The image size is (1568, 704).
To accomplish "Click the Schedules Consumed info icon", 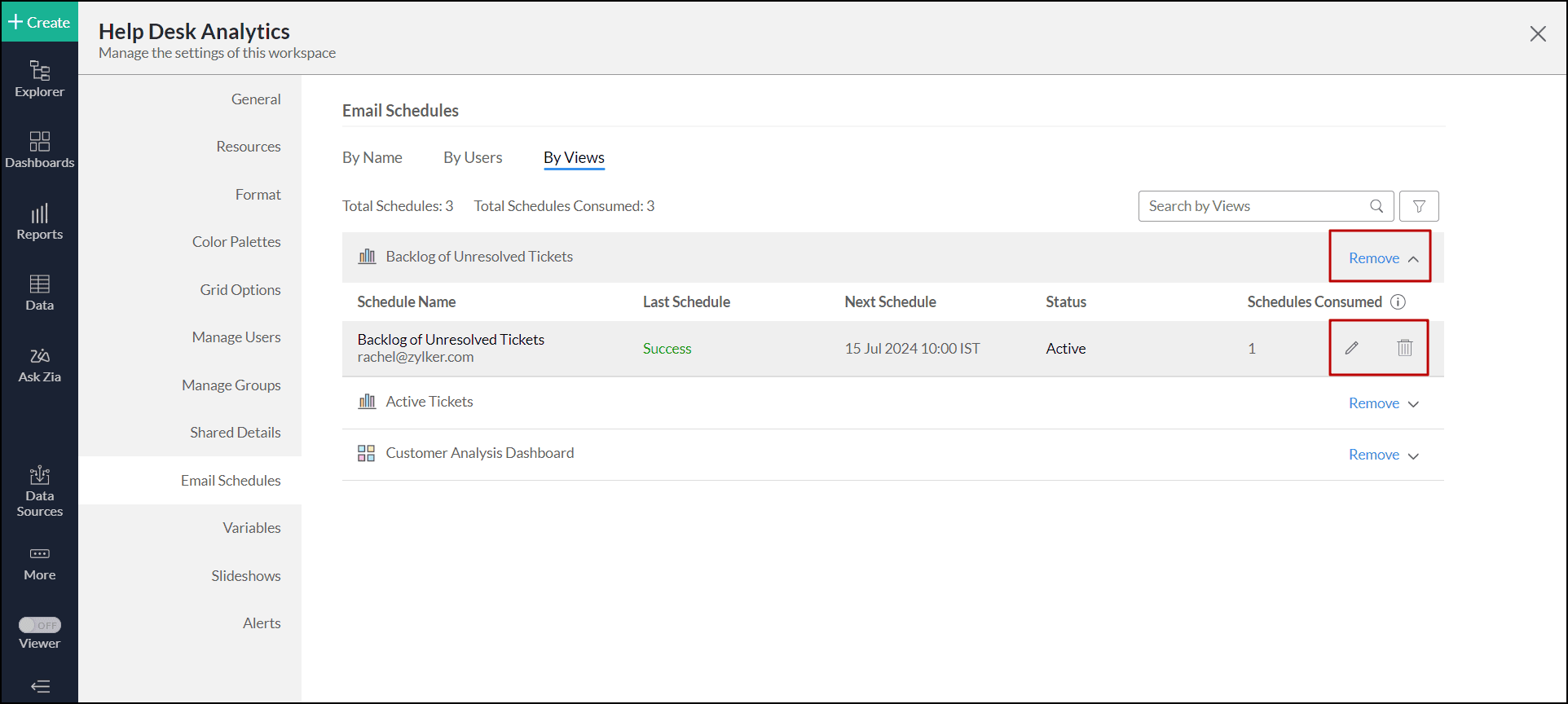I will tap(1398, 301).
